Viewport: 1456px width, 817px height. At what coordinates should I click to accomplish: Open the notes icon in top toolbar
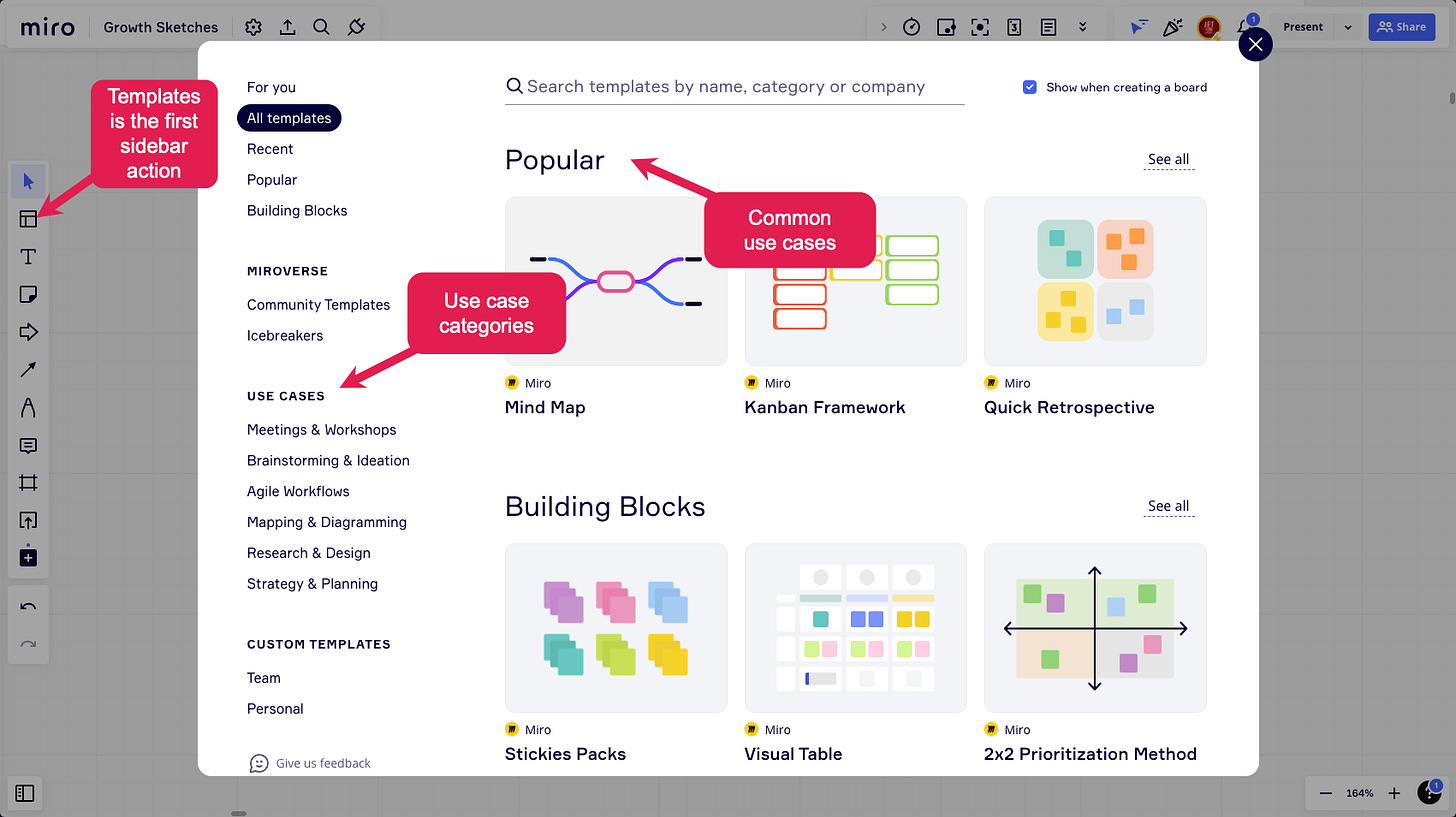pyautogui.click(x=1048, y=27)
